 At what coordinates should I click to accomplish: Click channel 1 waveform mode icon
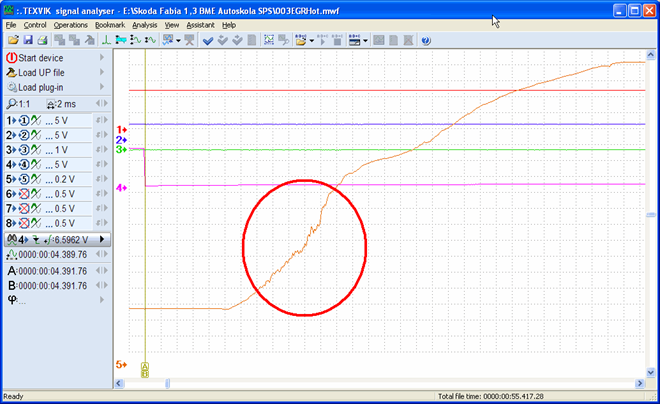(x=36, y=120)
